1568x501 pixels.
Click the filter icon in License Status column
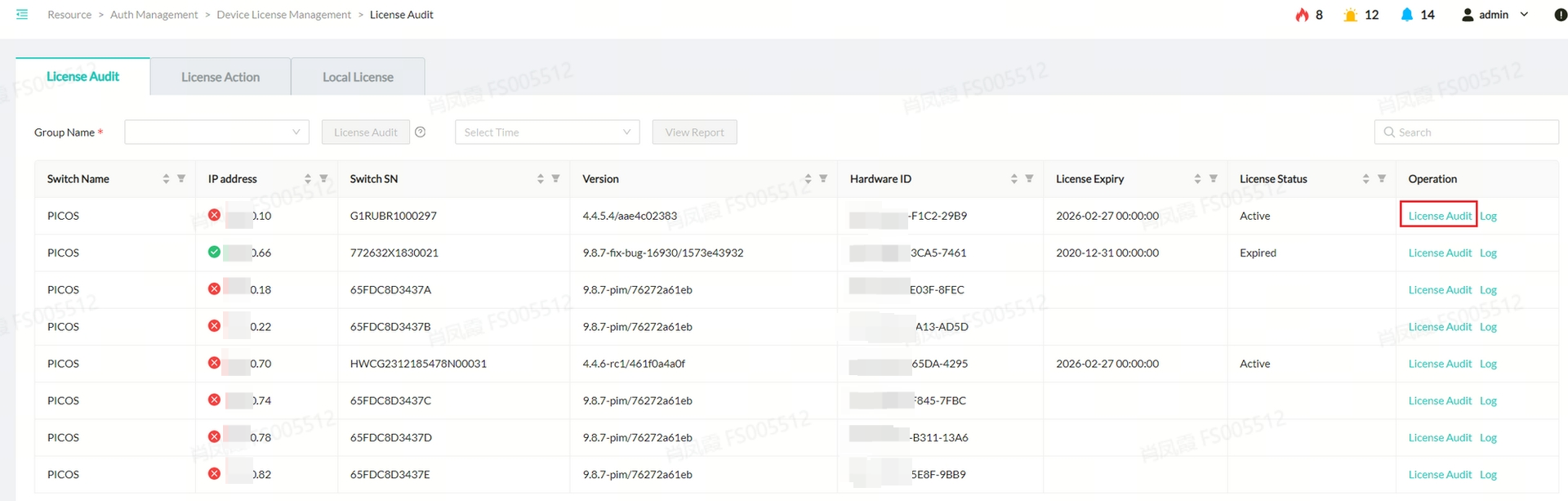[x=1382, y=179]
